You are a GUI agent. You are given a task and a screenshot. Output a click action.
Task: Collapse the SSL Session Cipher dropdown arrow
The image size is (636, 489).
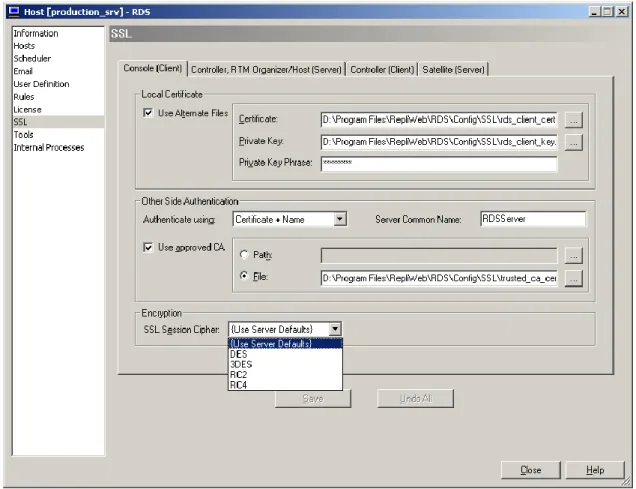335,329
